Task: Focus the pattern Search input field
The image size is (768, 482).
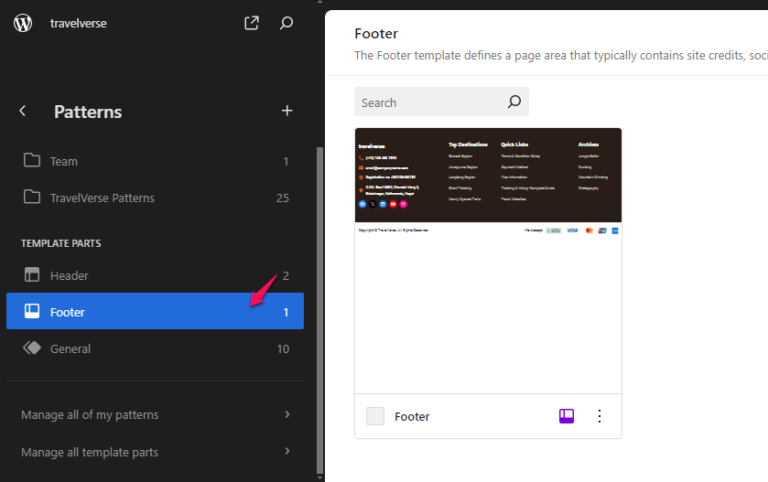Action: click(x=430, y=102)
